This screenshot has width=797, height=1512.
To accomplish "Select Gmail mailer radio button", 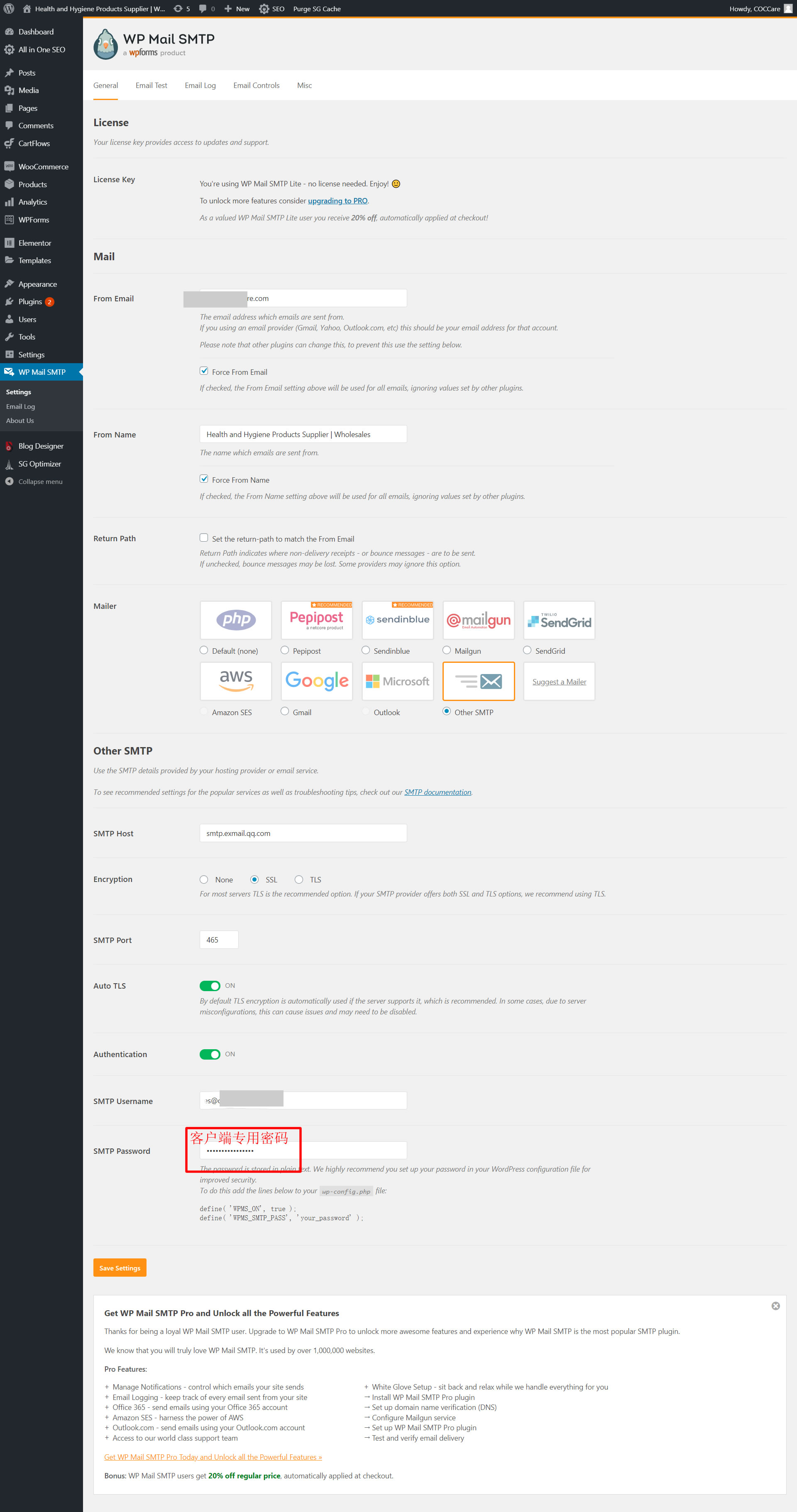I will click(285, 711).
